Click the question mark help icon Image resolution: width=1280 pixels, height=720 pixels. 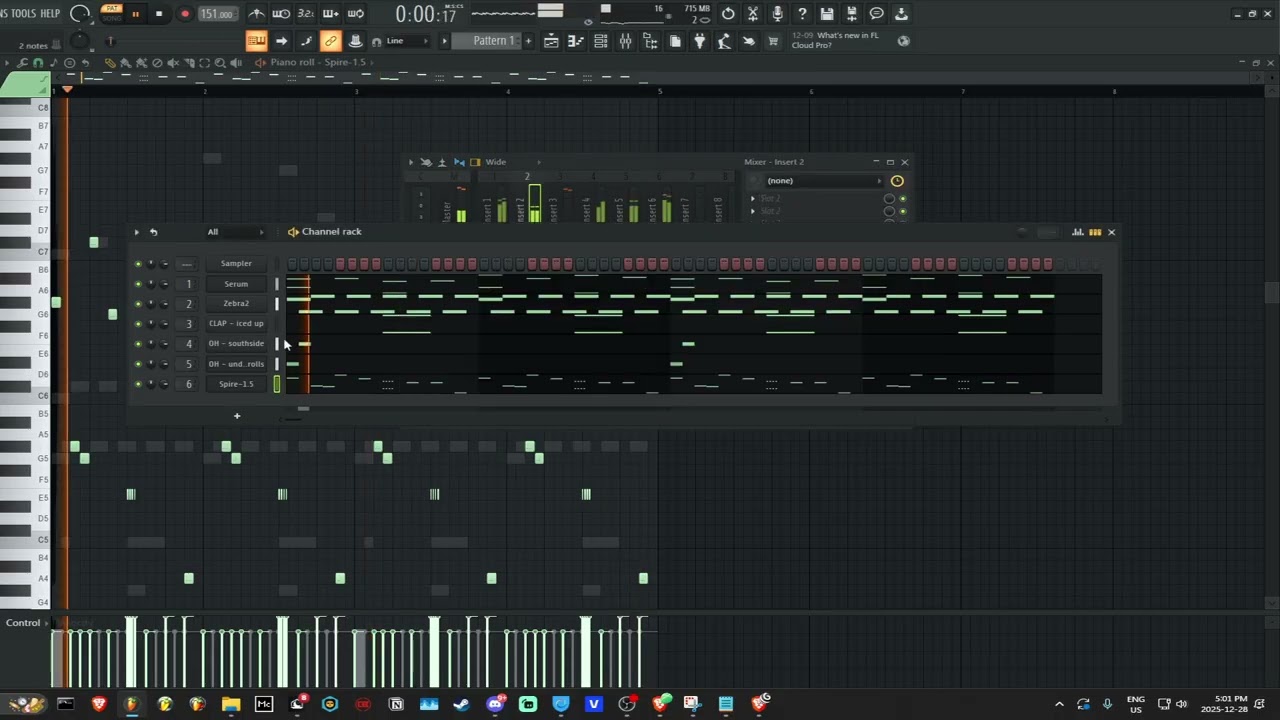802,14
